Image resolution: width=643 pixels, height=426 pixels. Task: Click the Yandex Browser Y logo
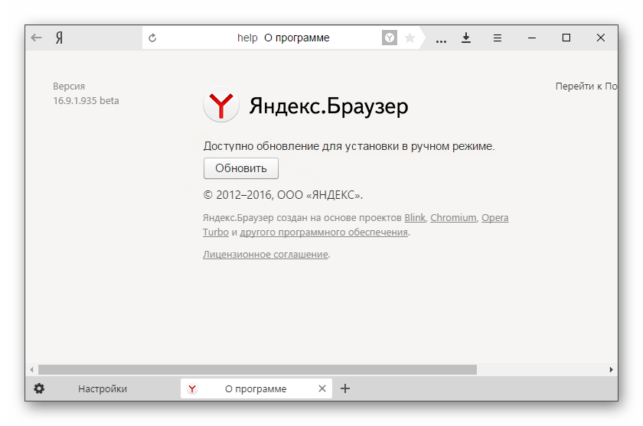point(221,105)
